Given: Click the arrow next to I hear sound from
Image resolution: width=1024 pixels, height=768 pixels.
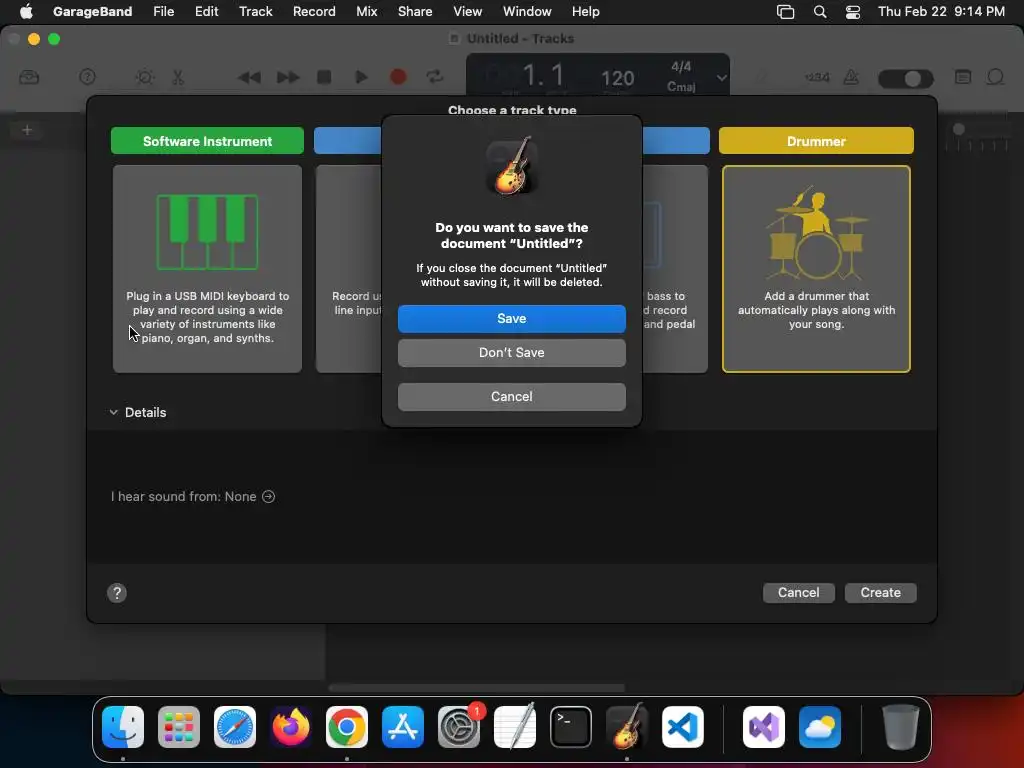Looking at the screenshot, I should click(268, 496).
